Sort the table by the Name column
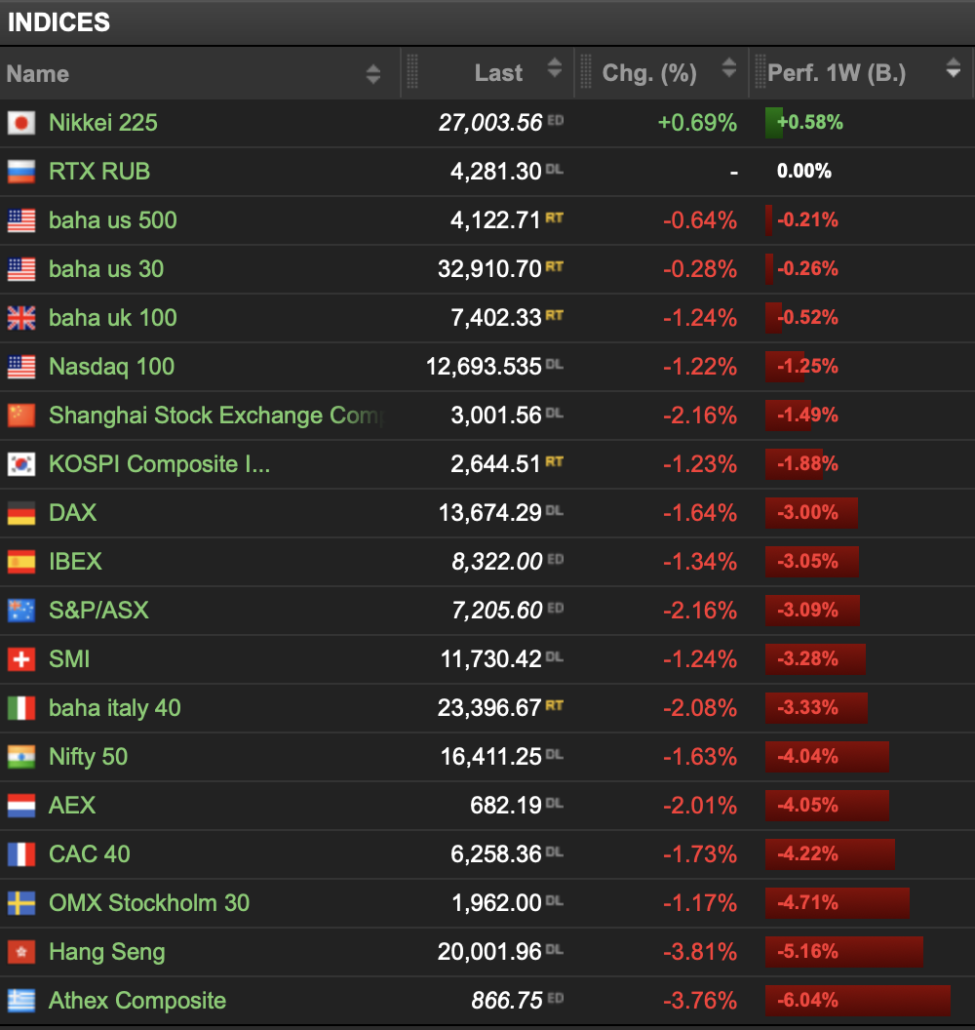 (x=373, y=74)
